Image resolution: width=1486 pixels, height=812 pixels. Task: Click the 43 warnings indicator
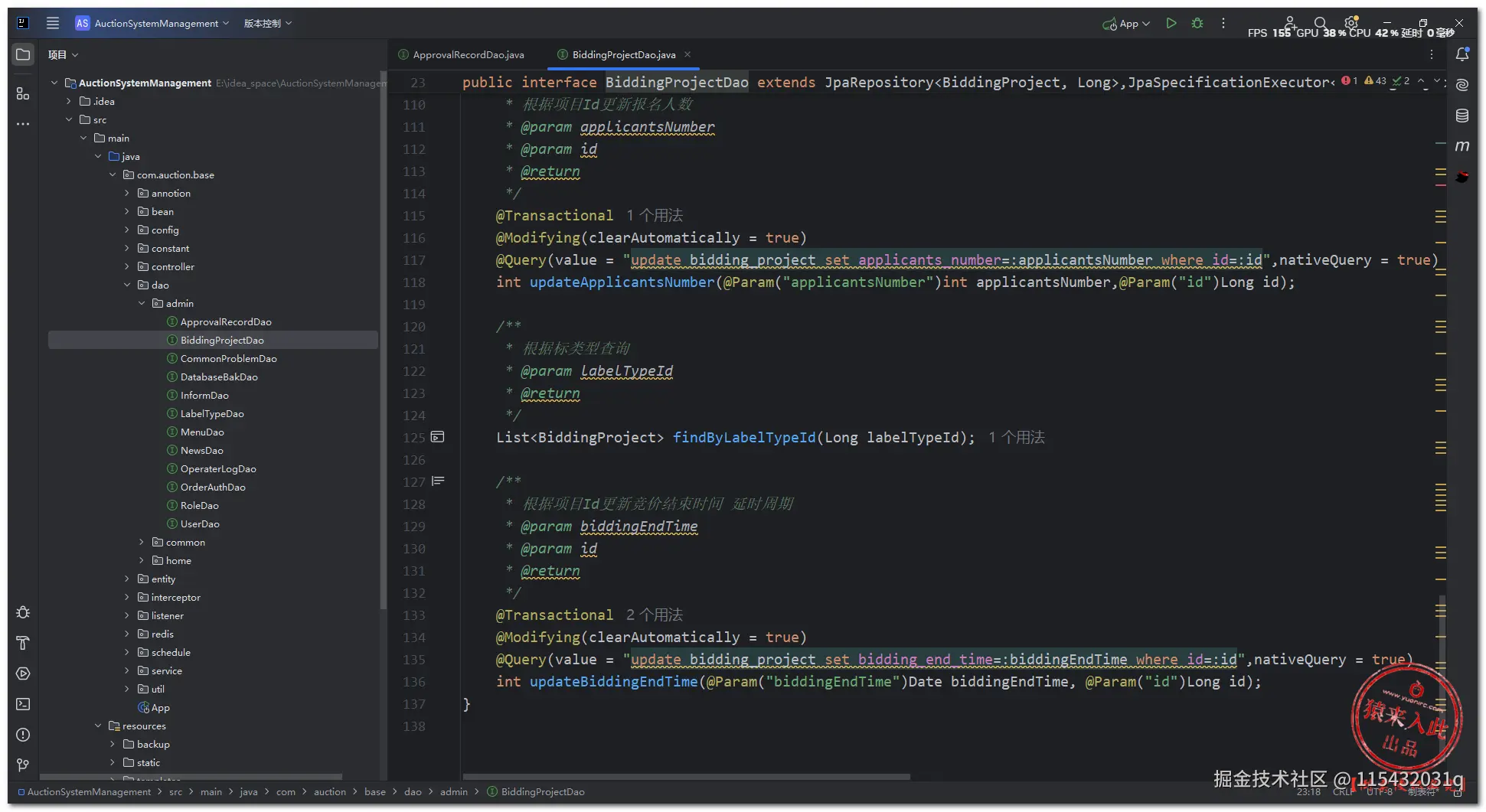tap(1376, 80)
